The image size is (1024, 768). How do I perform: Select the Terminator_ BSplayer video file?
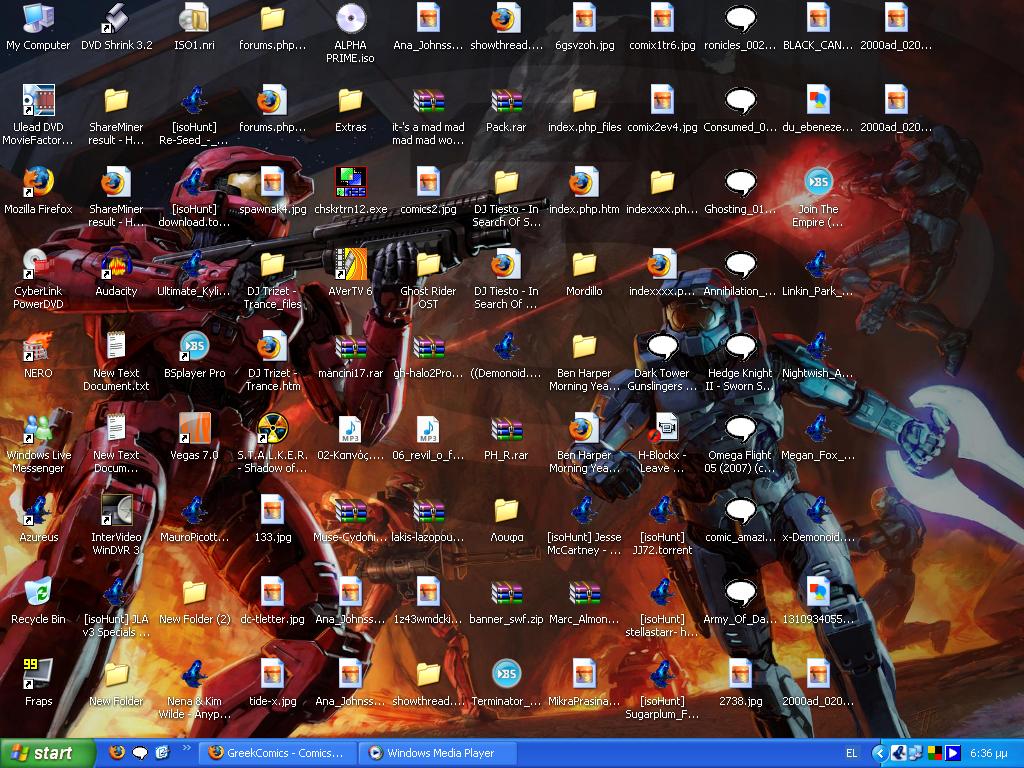(x=506, y=683)
